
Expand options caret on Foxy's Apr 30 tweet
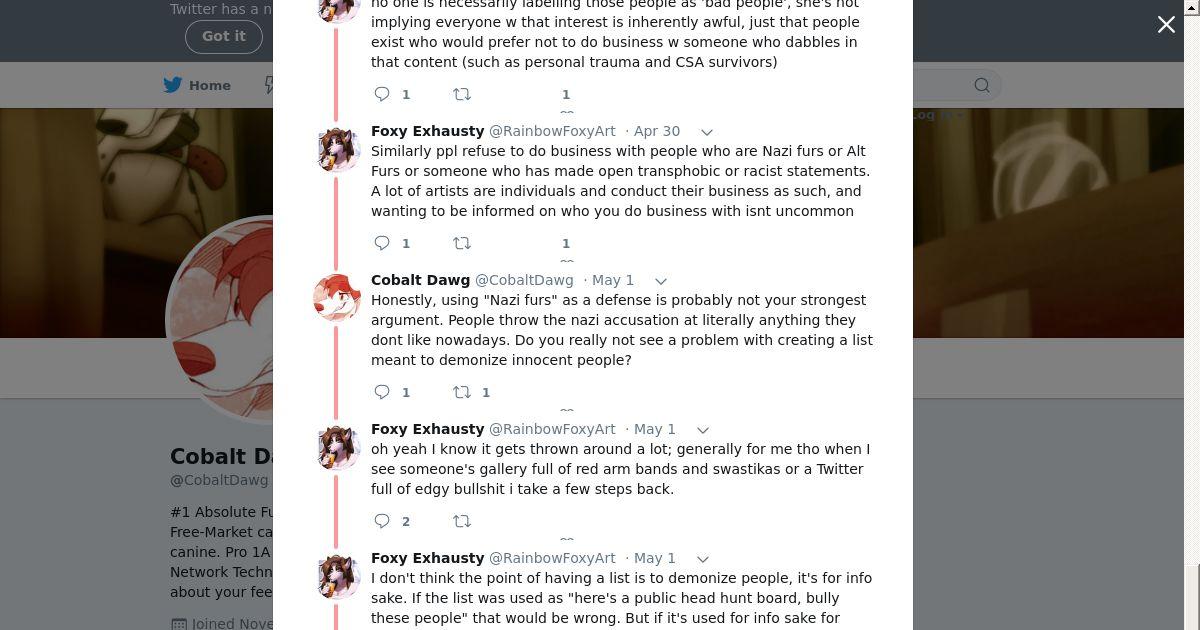tap(706, 132)
